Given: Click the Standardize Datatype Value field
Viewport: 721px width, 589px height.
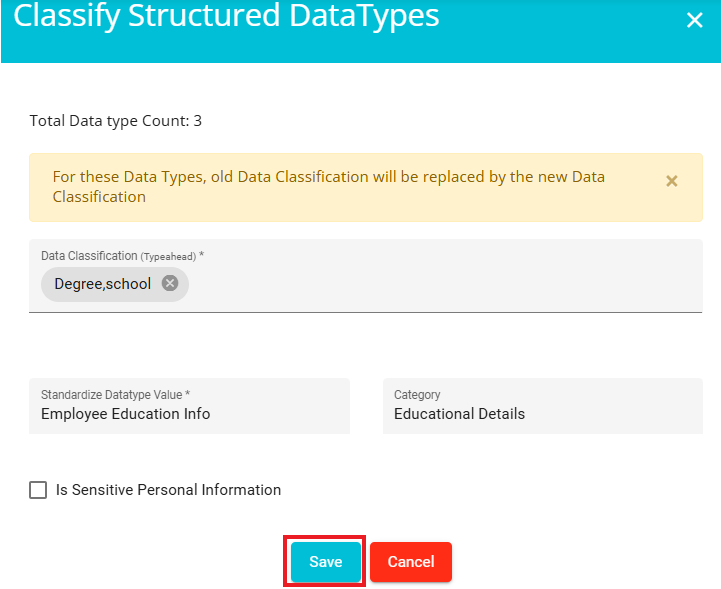Looking at the screenshot, I should [189, 406].
